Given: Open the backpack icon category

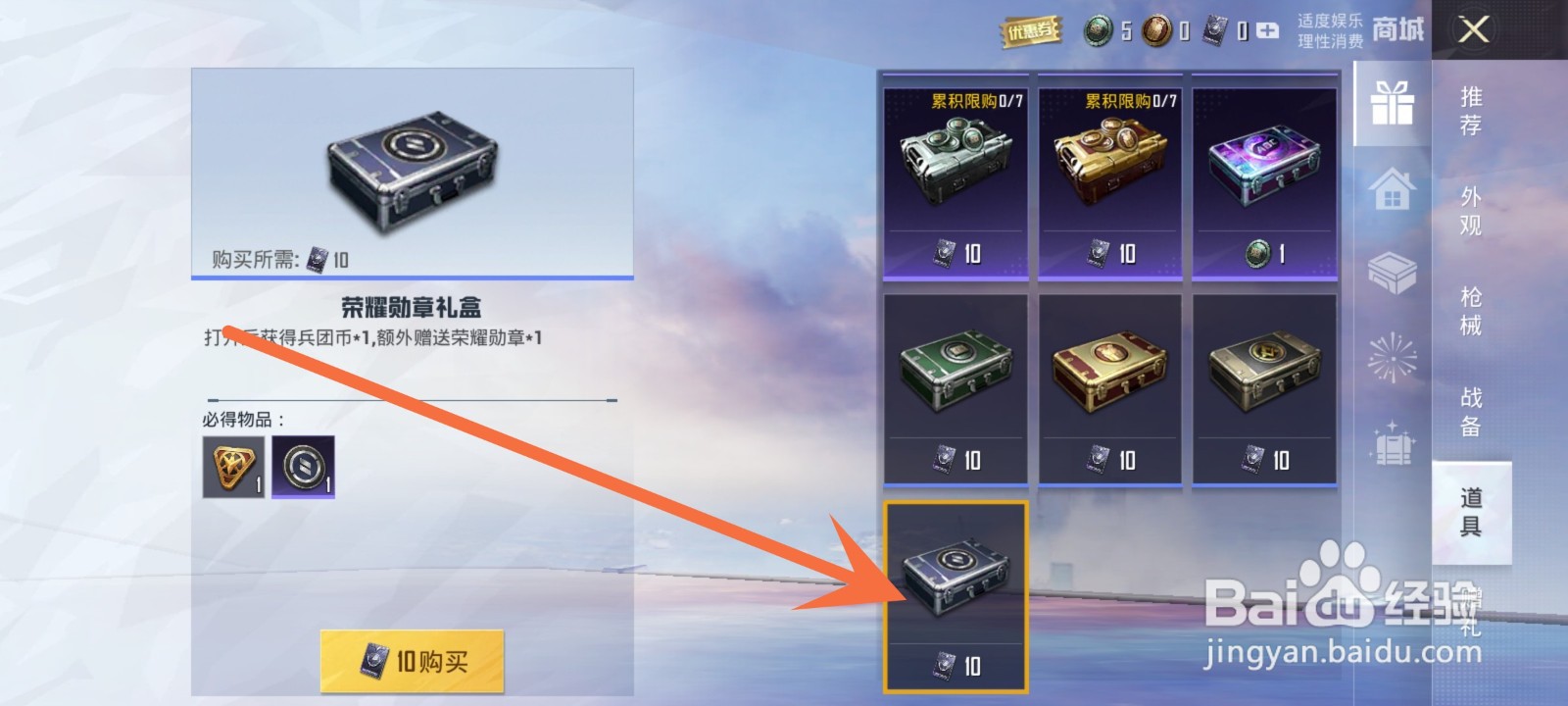Looking at the screenshot, I should 1392,443.
